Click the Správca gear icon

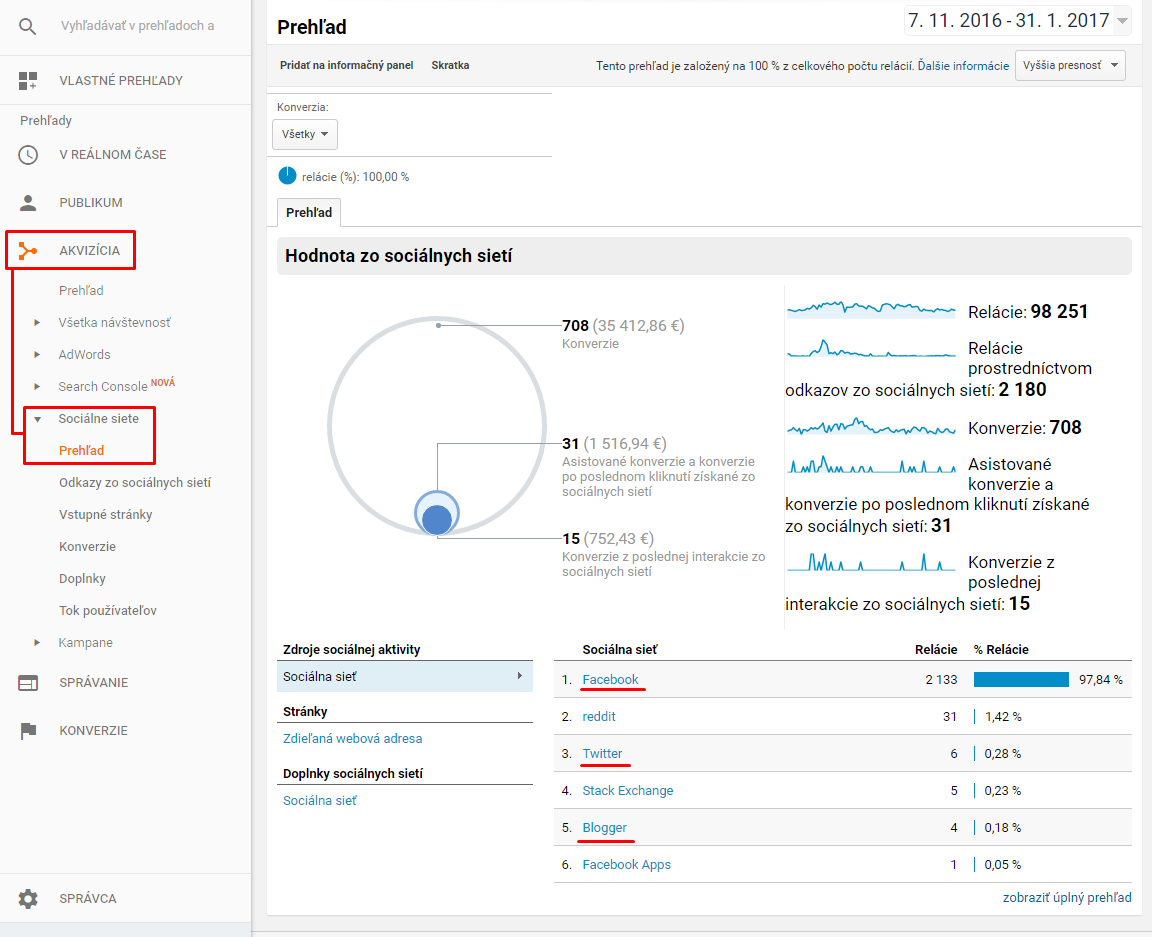coord(28,898)
